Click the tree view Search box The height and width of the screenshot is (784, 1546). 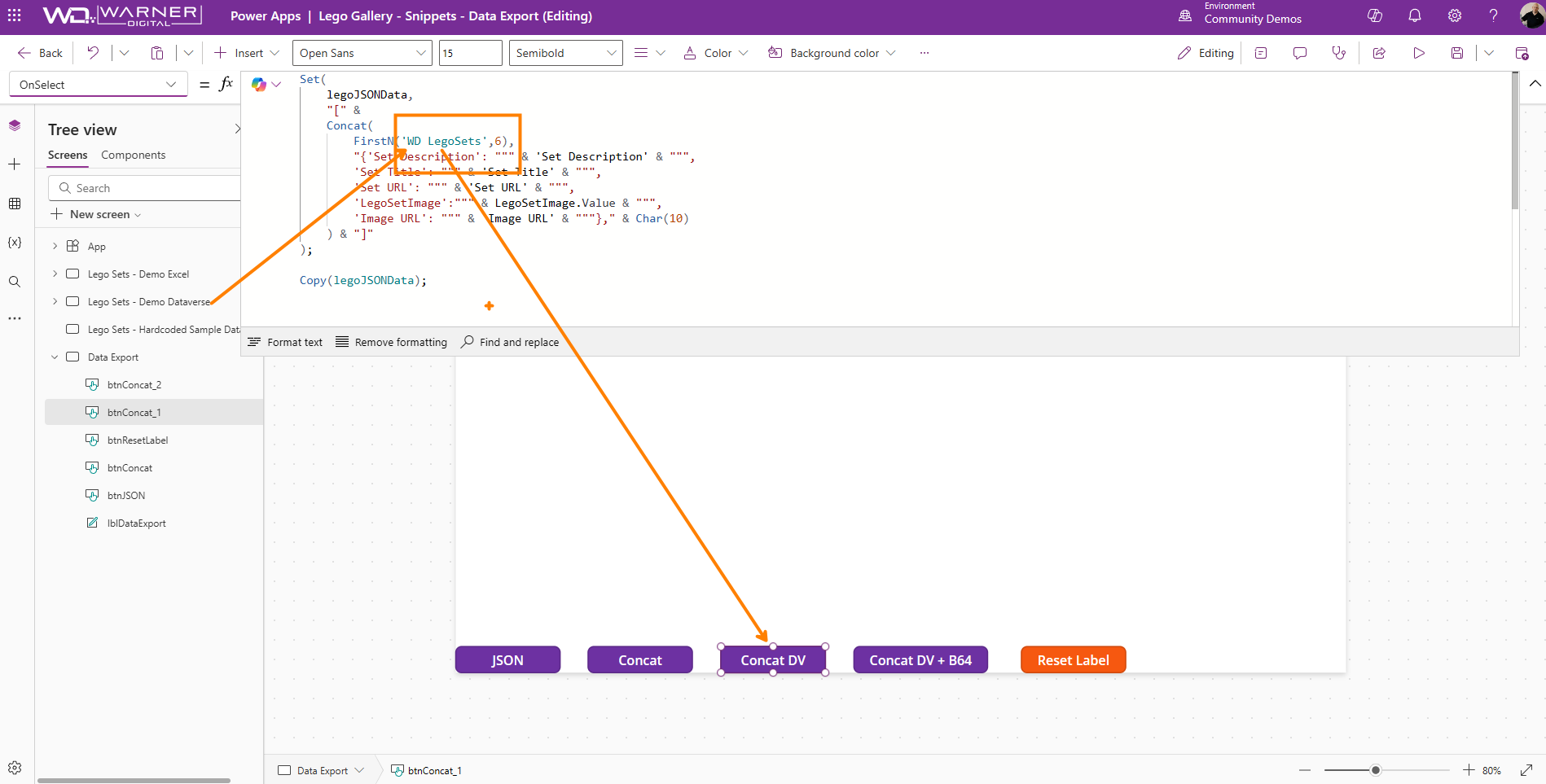click(x=145, y=188)
